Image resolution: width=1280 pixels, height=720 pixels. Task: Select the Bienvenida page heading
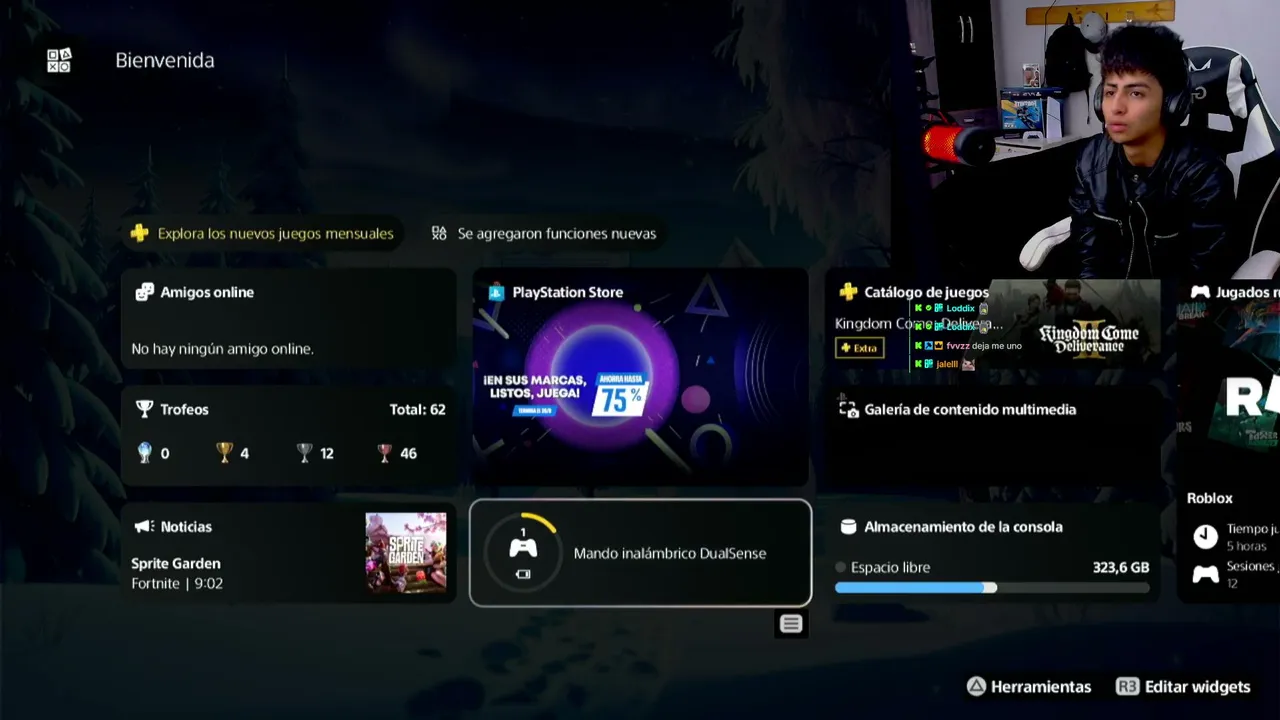[165, 60]
